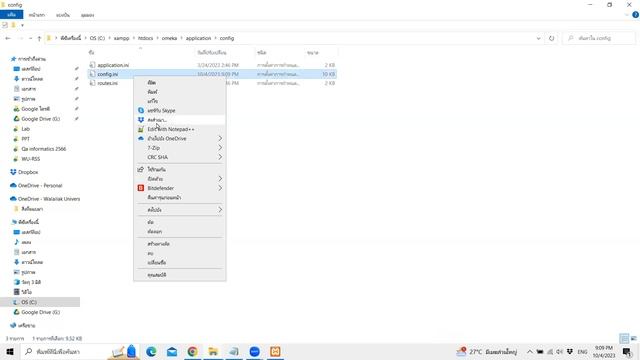Screen dimensions: 640x360
Task: Show hidden system tray icons
Action: point(529,351)
